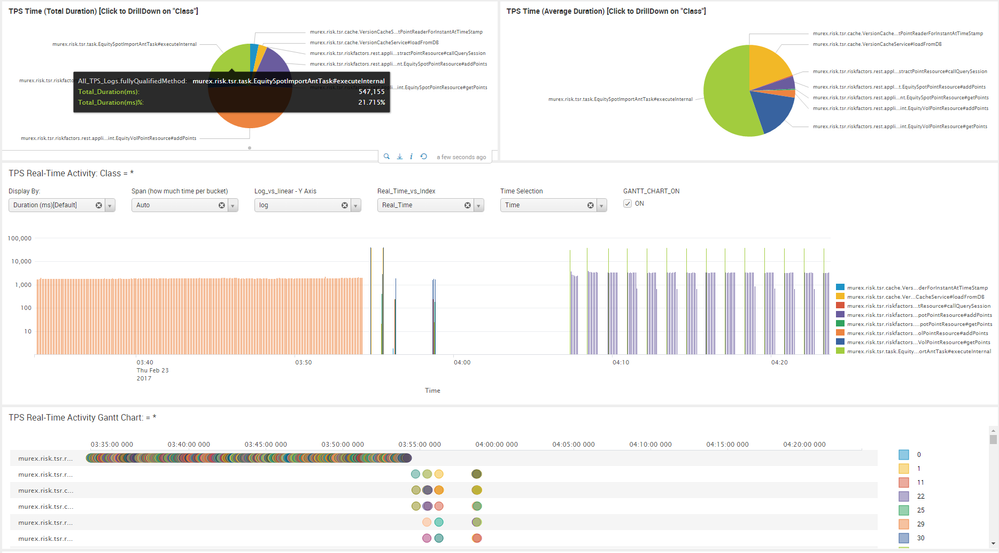Image resolution: width=999 pixels, height=553 pixels.
Task: Open the Span time per bucket dropdown
Action: (x=233, y=205)
